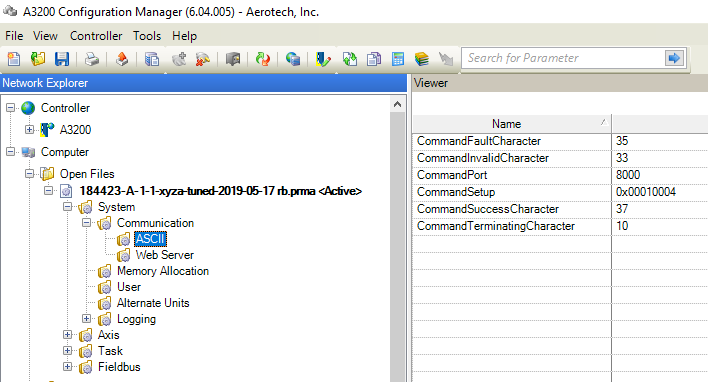This screenshot has height=382, width=708.
Task: Click the blue calculator toolbar icon
Action: click(x=398, y=59)
